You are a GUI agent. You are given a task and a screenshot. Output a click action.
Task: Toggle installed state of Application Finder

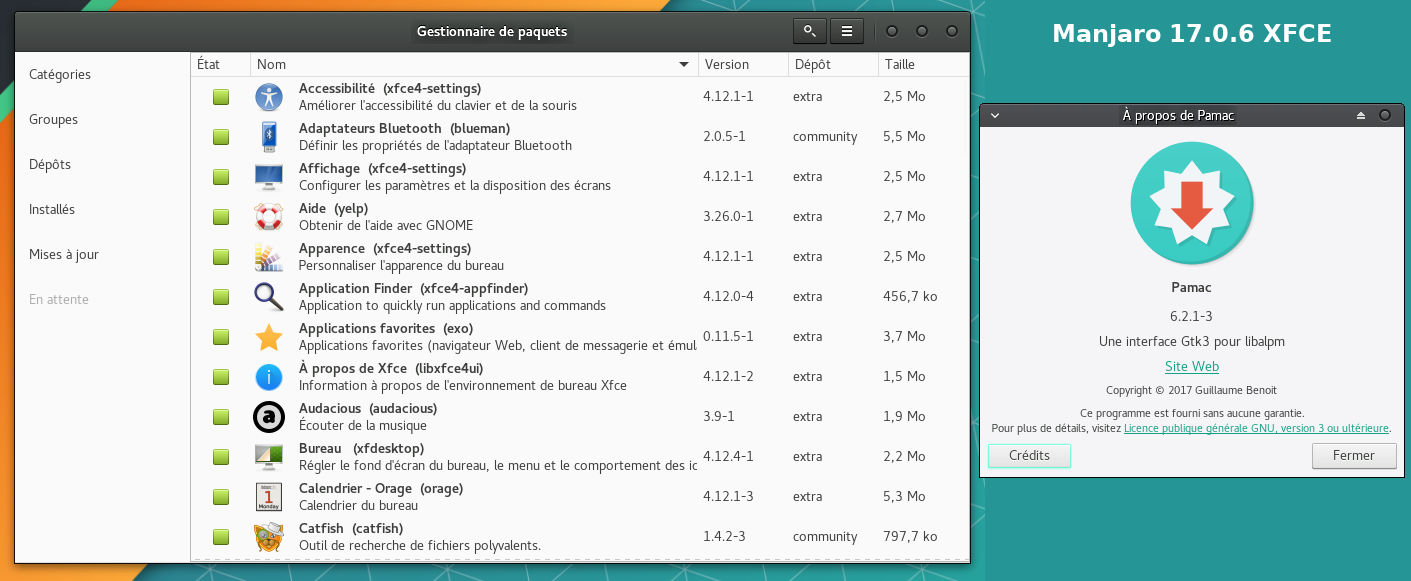(221, 297)
